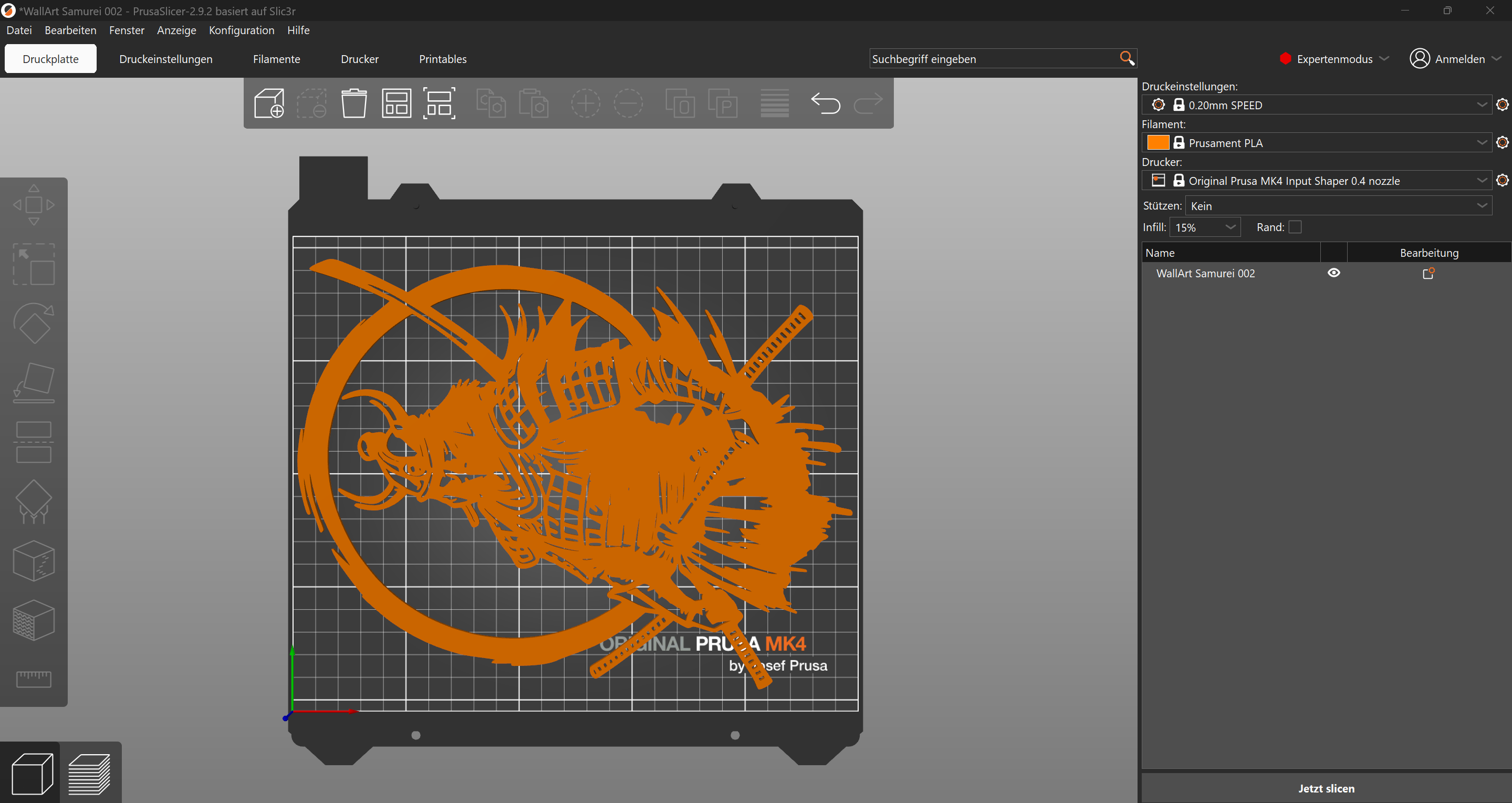Enable the Rand checkbox
Viewport: 1512px width, 803px height.
pyautogui.click(x=1295, y=227)
